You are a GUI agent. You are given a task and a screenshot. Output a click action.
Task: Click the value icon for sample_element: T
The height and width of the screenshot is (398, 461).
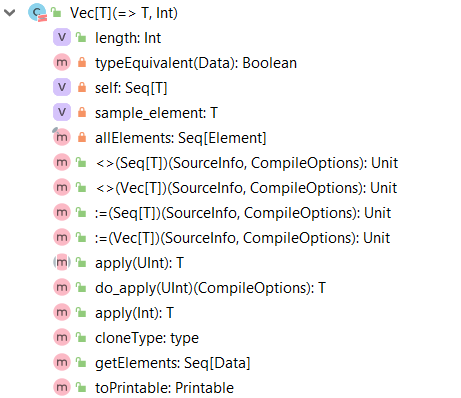click(x=62, y=112)
